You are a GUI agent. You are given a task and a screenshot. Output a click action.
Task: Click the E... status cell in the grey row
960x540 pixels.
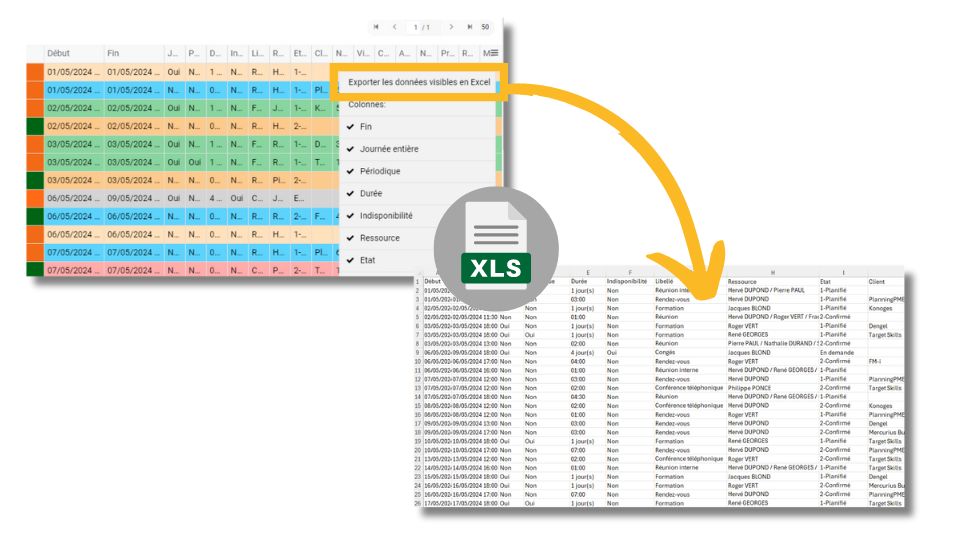(x=299, y=198)
